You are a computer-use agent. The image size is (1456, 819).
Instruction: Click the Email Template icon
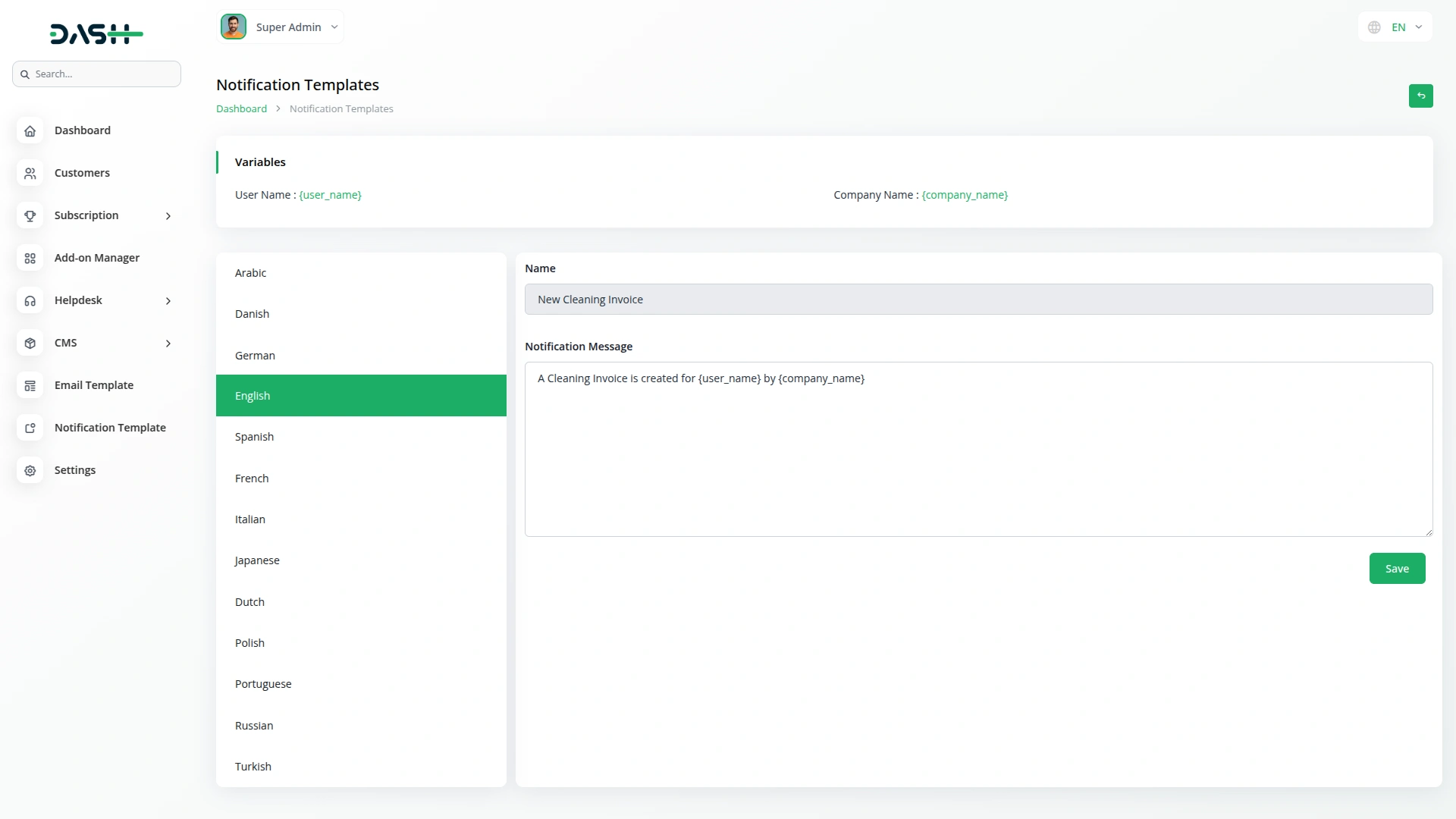[30, 385]
